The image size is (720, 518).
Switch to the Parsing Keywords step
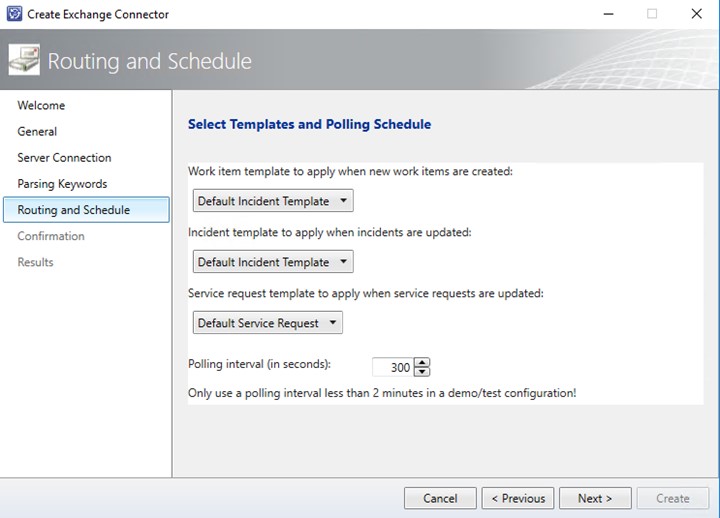coord(62,184)
